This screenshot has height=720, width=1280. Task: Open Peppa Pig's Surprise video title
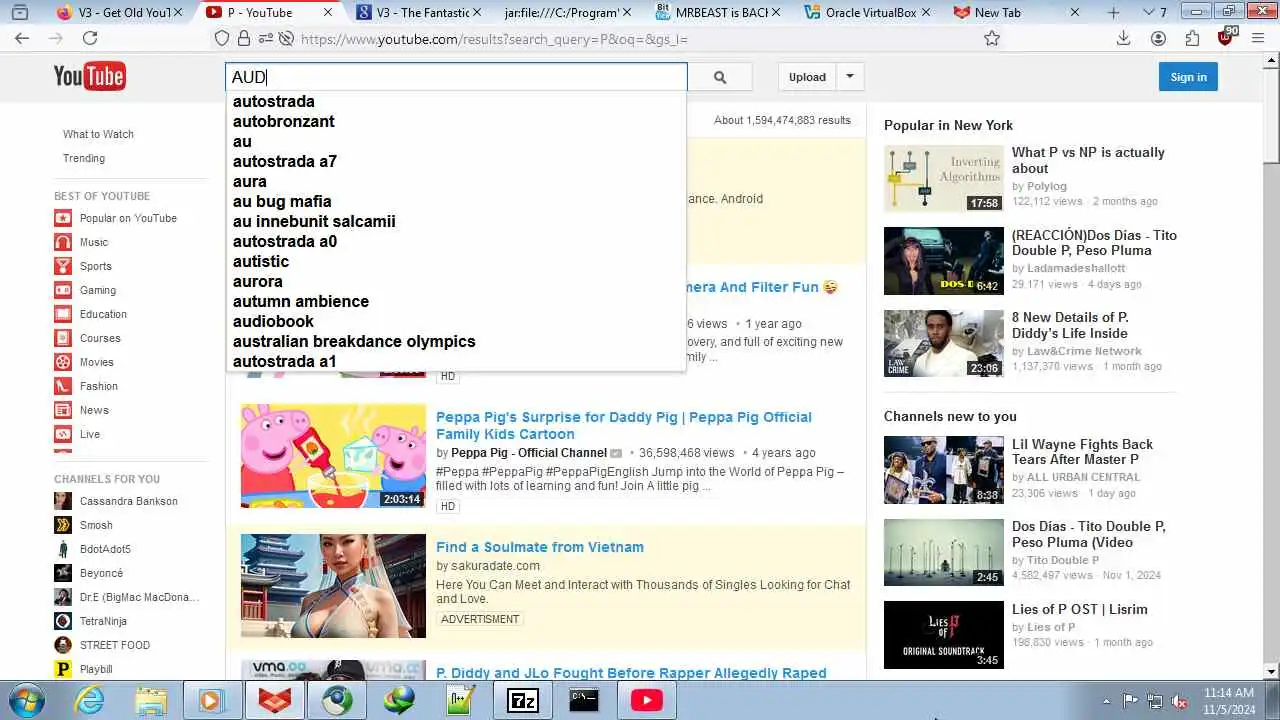(x=624, y=425)
